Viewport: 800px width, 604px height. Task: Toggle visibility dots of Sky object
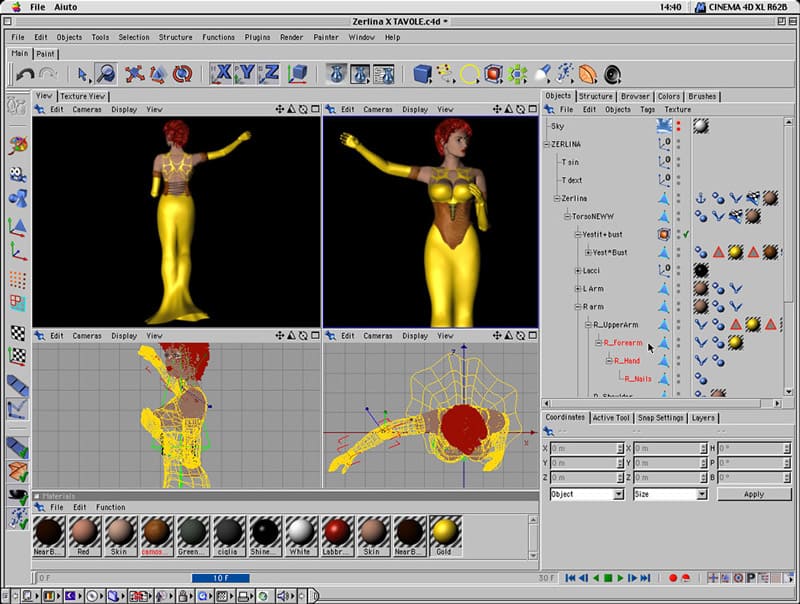pyautogui.click(x=679, y=126)
